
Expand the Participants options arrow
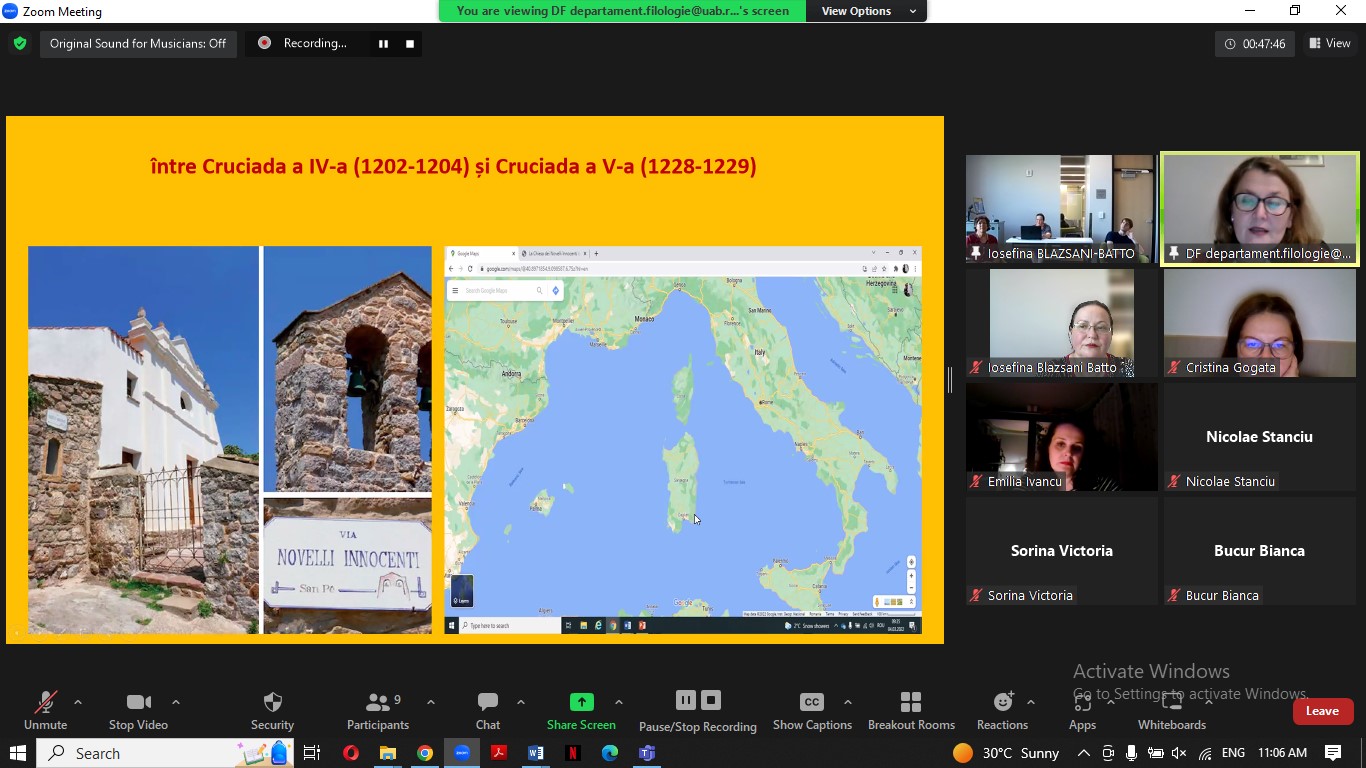click(x=431, y=702)
